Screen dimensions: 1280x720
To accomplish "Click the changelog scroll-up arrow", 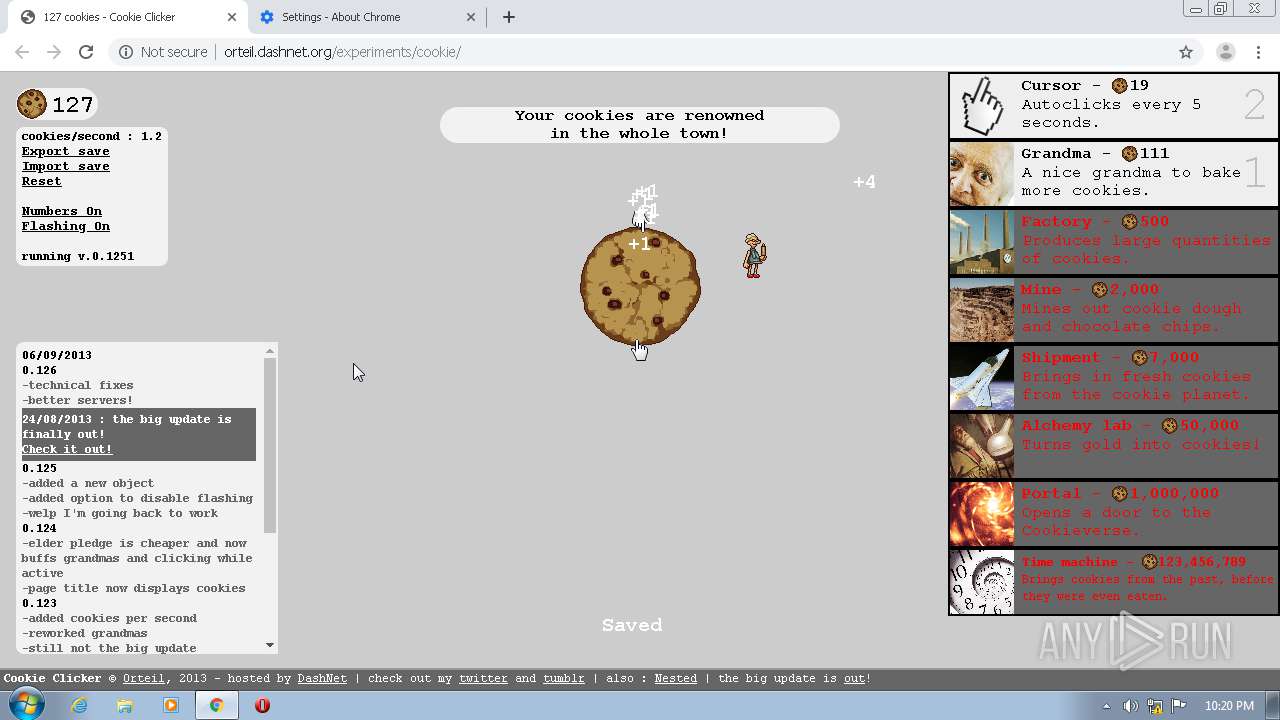I will tap(270, 351).
